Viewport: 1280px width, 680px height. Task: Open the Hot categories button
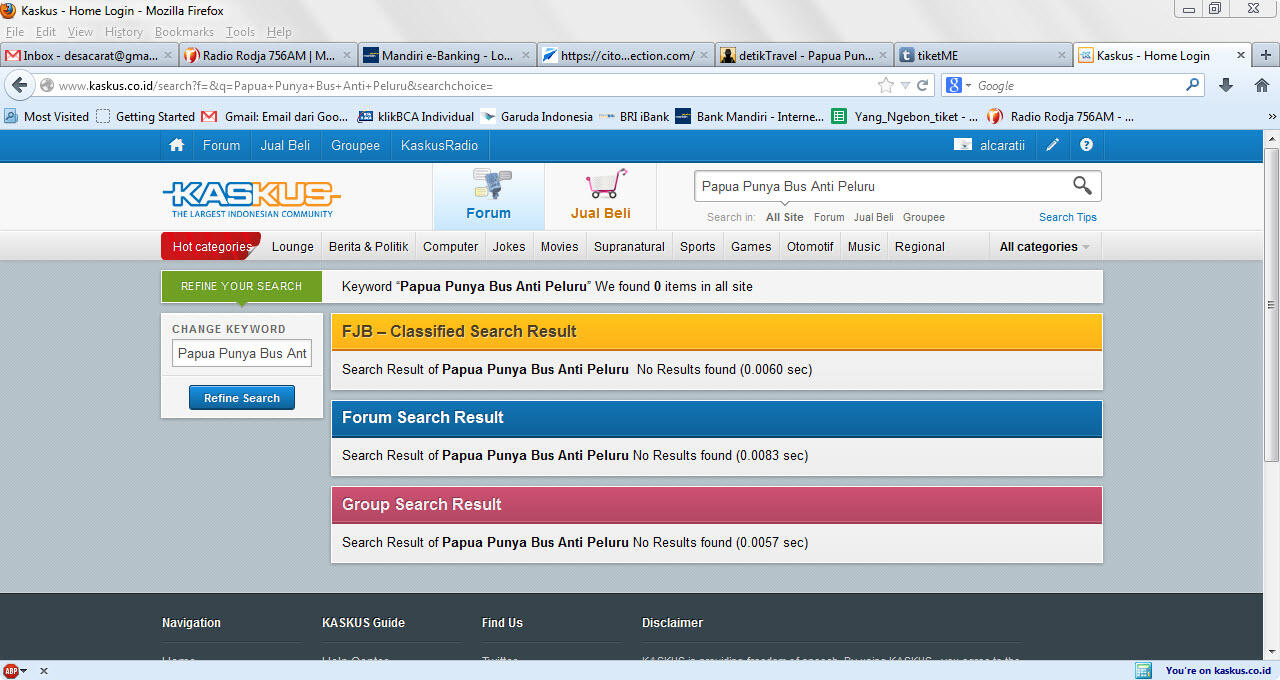(x=211, y=246)
